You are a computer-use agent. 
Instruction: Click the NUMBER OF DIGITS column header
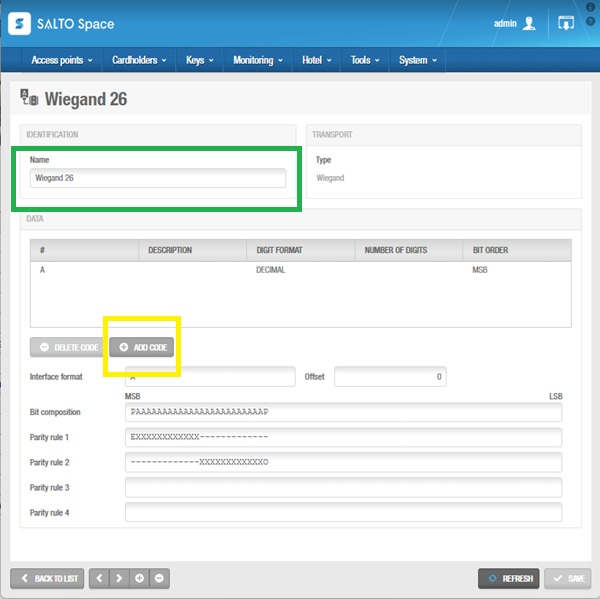tap(409, 250)
